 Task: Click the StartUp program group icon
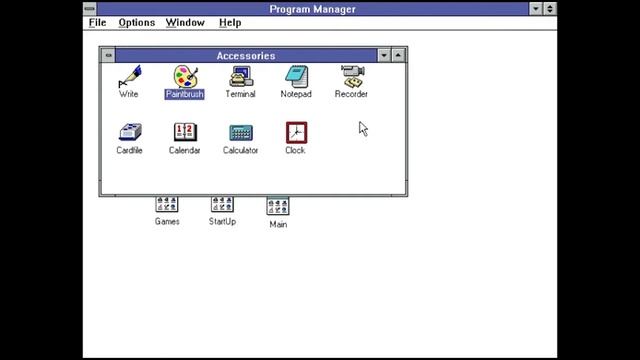pyautogui.click(x=222, y=204)
